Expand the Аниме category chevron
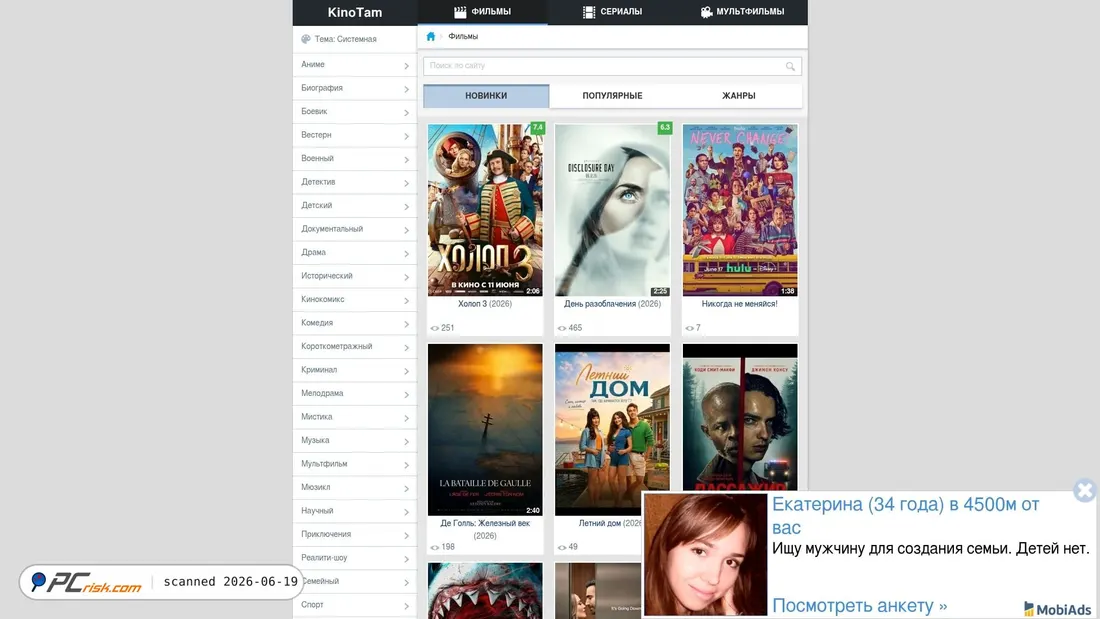Screen dimensions: 1100x619 pos(406,65)
